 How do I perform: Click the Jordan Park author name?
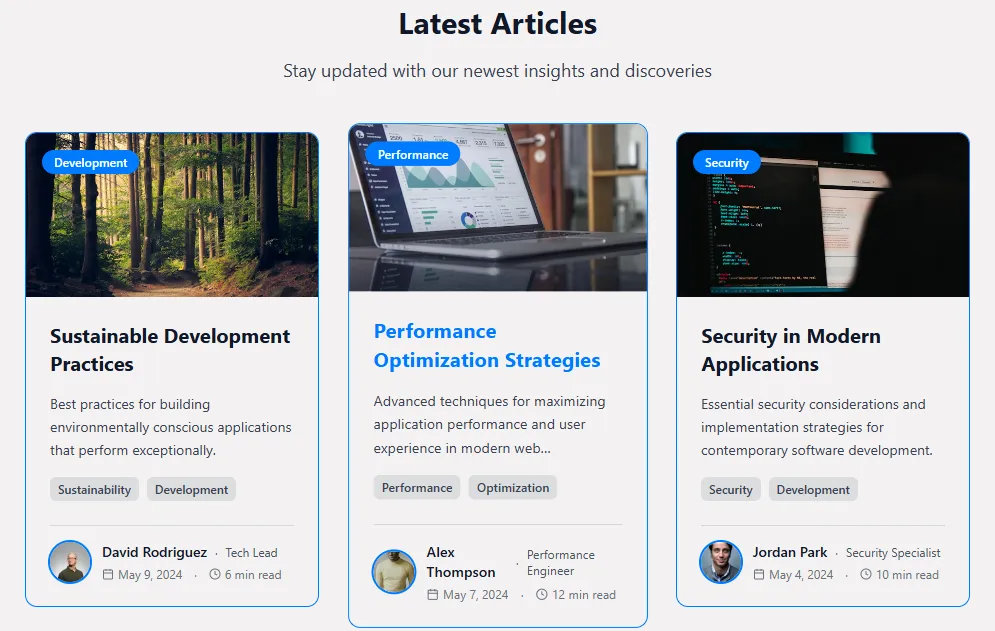790,552
